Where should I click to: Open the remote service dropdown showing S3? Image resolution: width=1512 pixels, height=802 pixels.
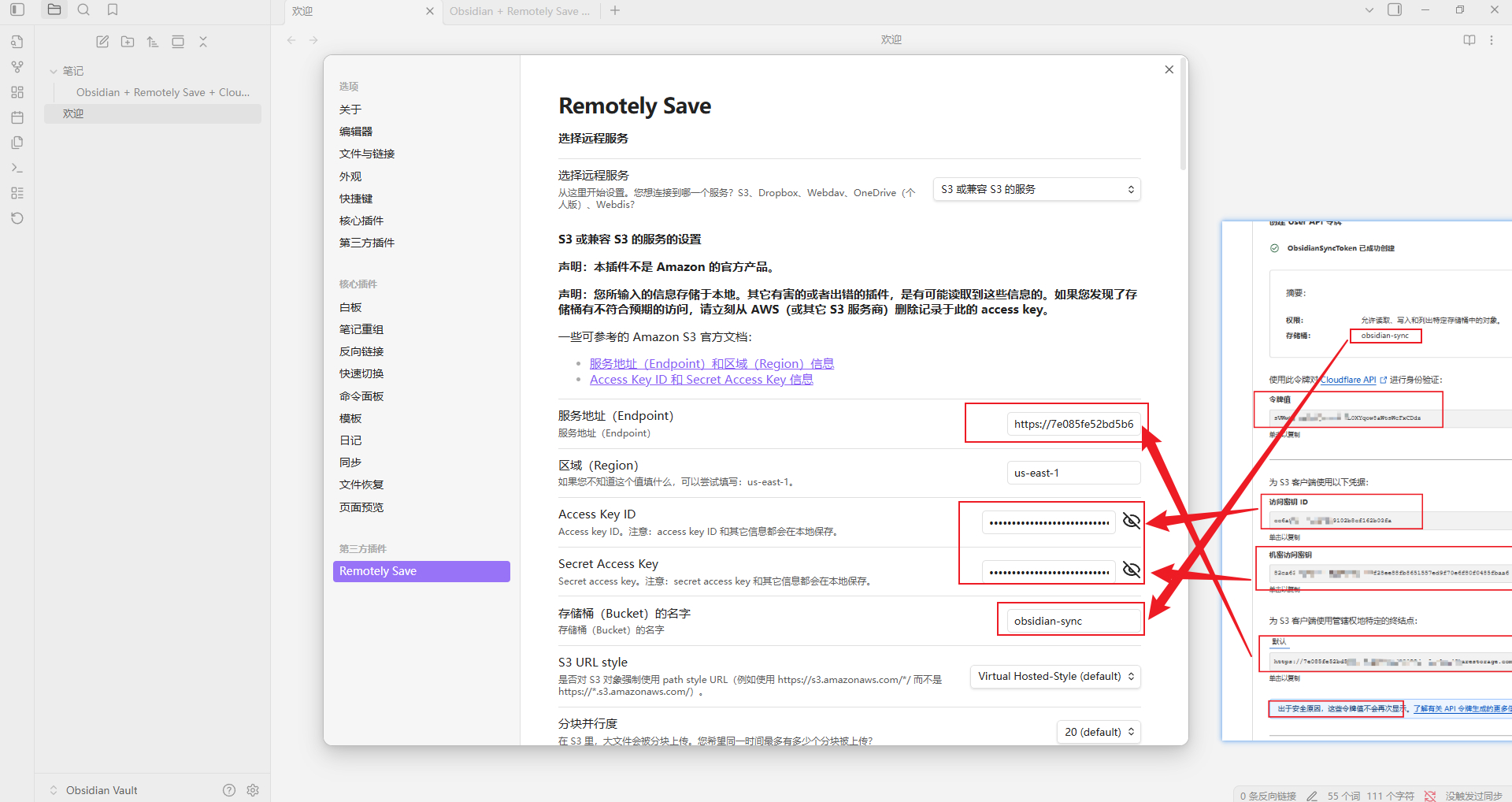(1036, 189)
